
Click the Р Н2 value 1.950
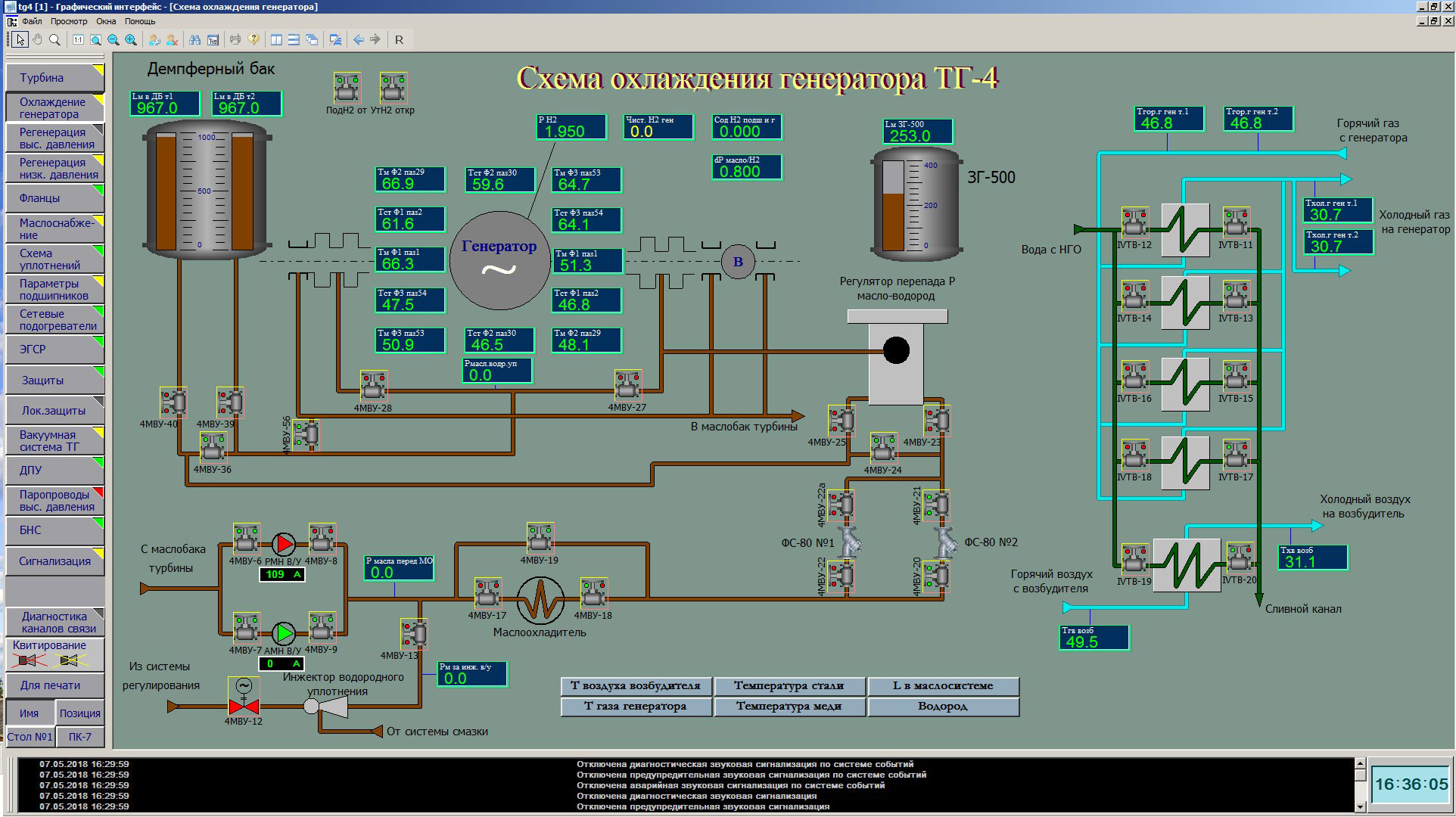[x=571, y=127]
